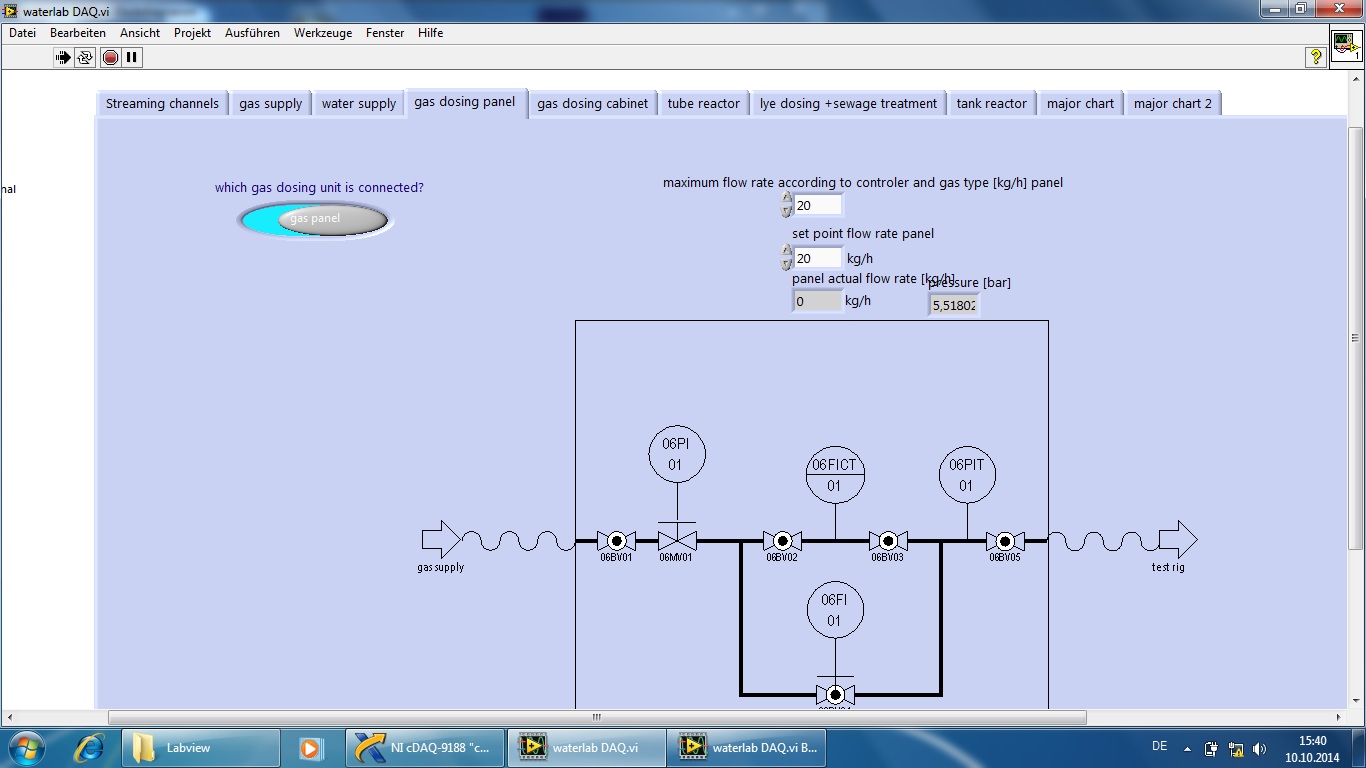
Task: Switch to the tube reactor tab
Action: pyautogui.click(x=704, y=104)
